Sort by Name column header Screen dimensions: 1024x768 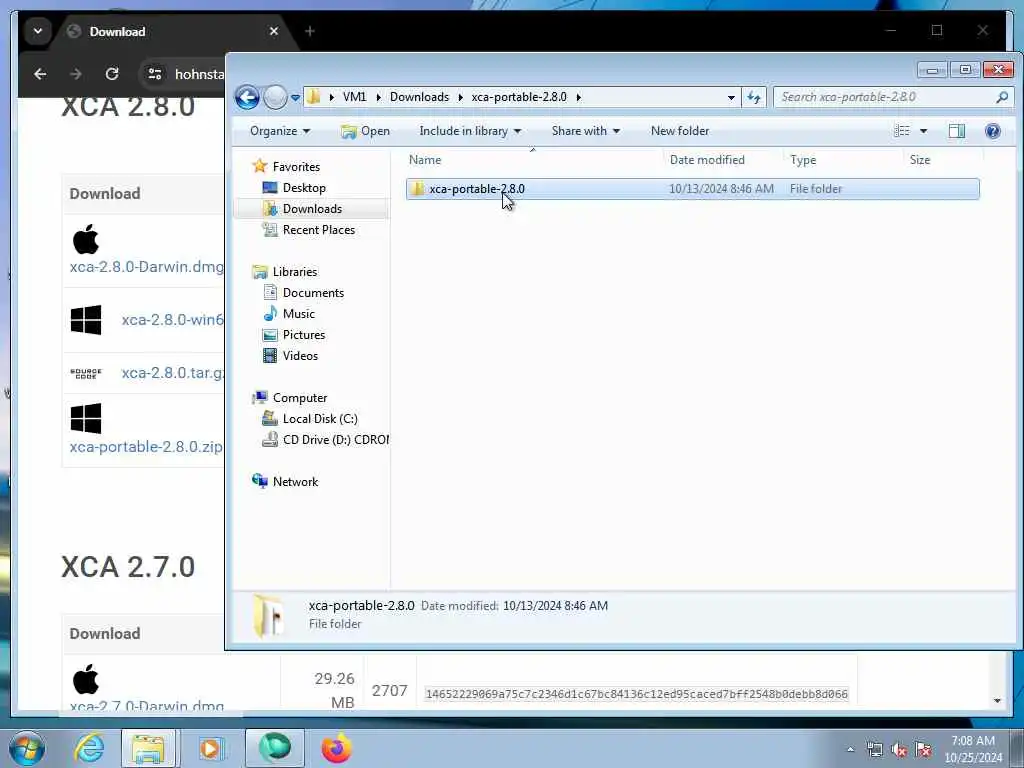tap(533, 159)
